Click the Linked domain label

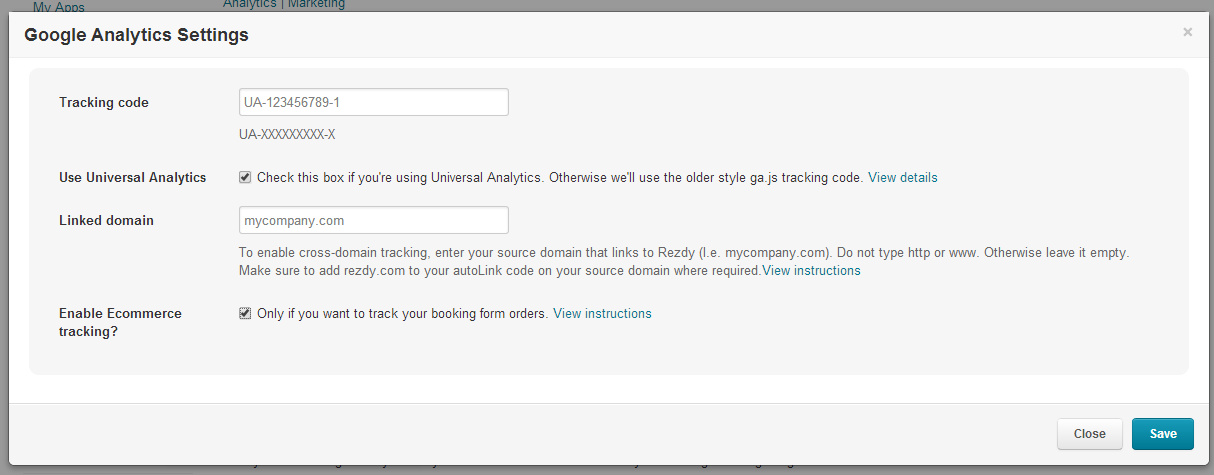pyautogui.click(x=106, y=220)
